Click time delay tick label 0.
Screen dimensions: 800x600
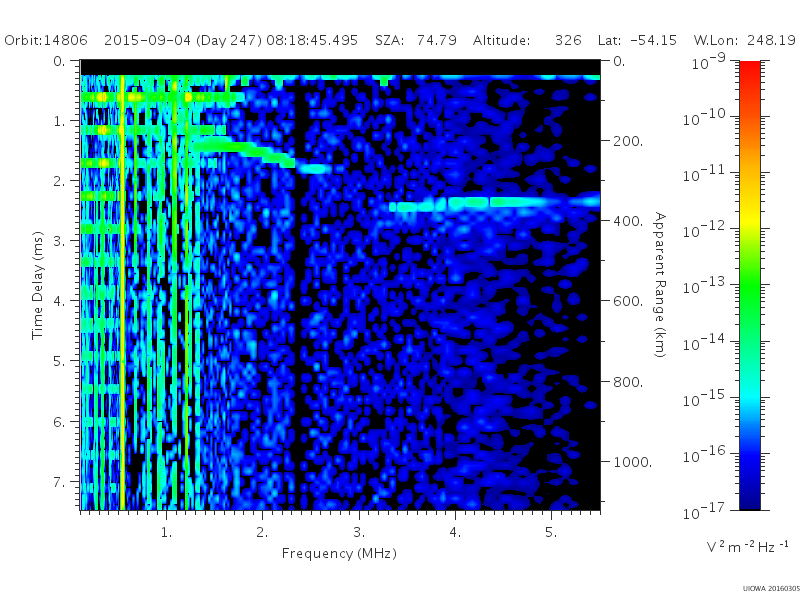pyautogui.click(x=60, y=62)
